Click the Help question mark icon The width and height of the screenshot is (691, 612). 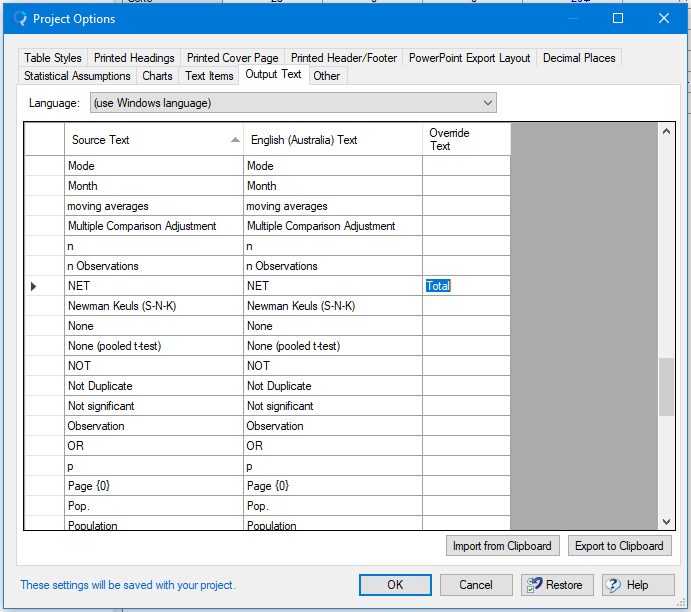coord(613,585)
